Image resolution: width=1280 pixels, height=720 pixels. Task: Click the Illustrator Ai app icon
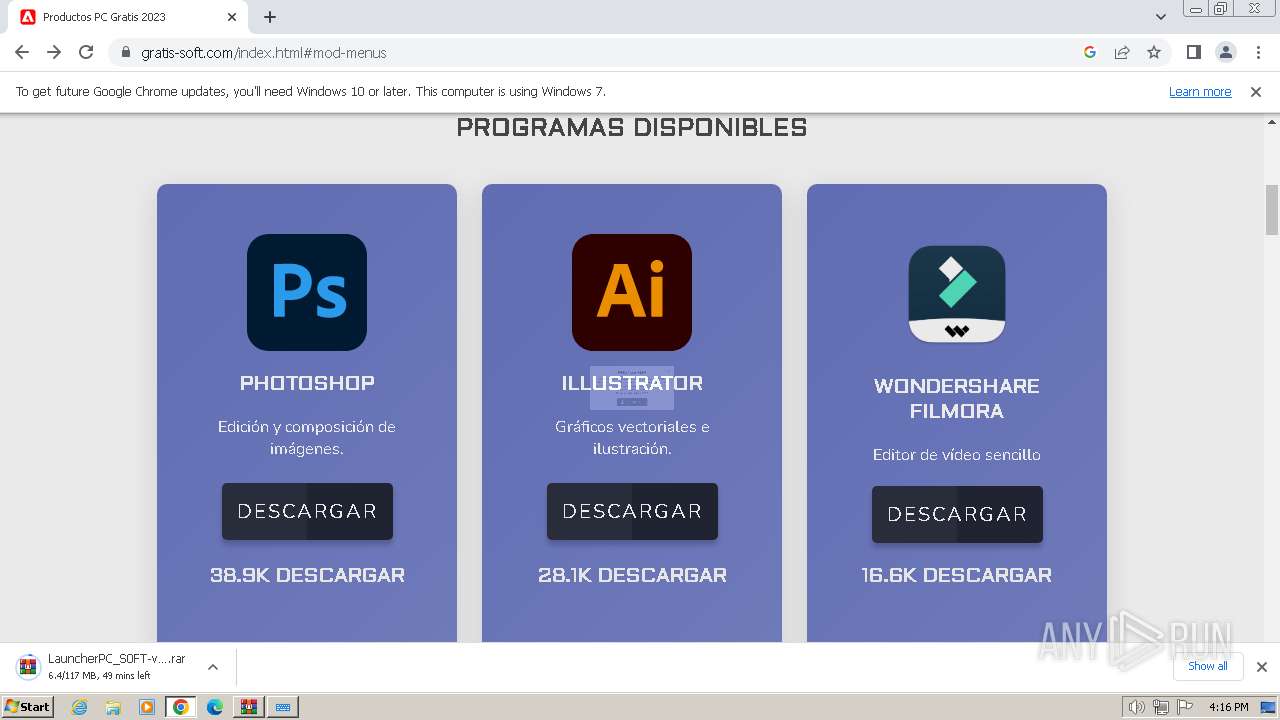632,292
